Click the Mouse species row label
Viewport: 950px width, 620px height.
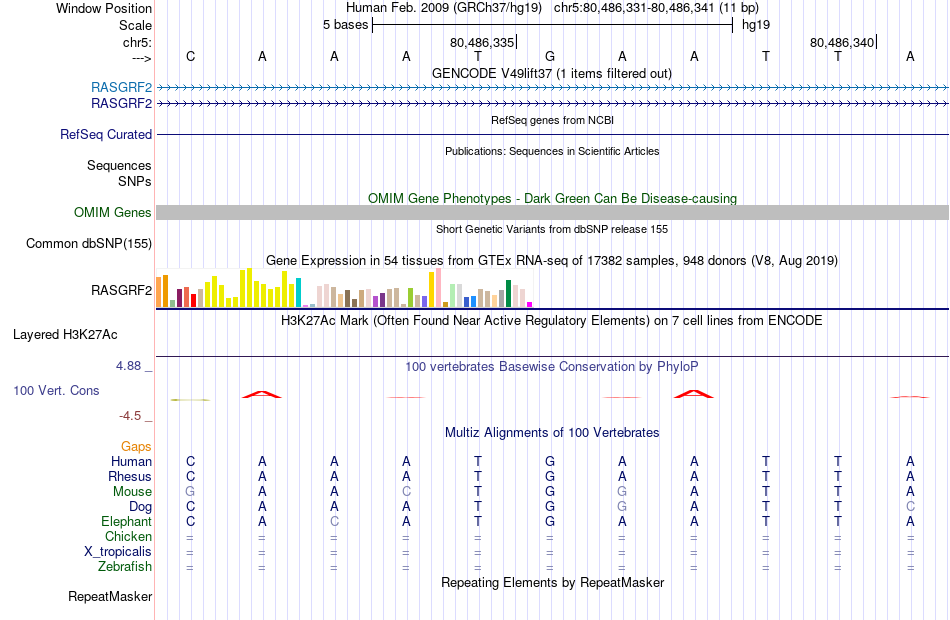click(x=133, y=492)
